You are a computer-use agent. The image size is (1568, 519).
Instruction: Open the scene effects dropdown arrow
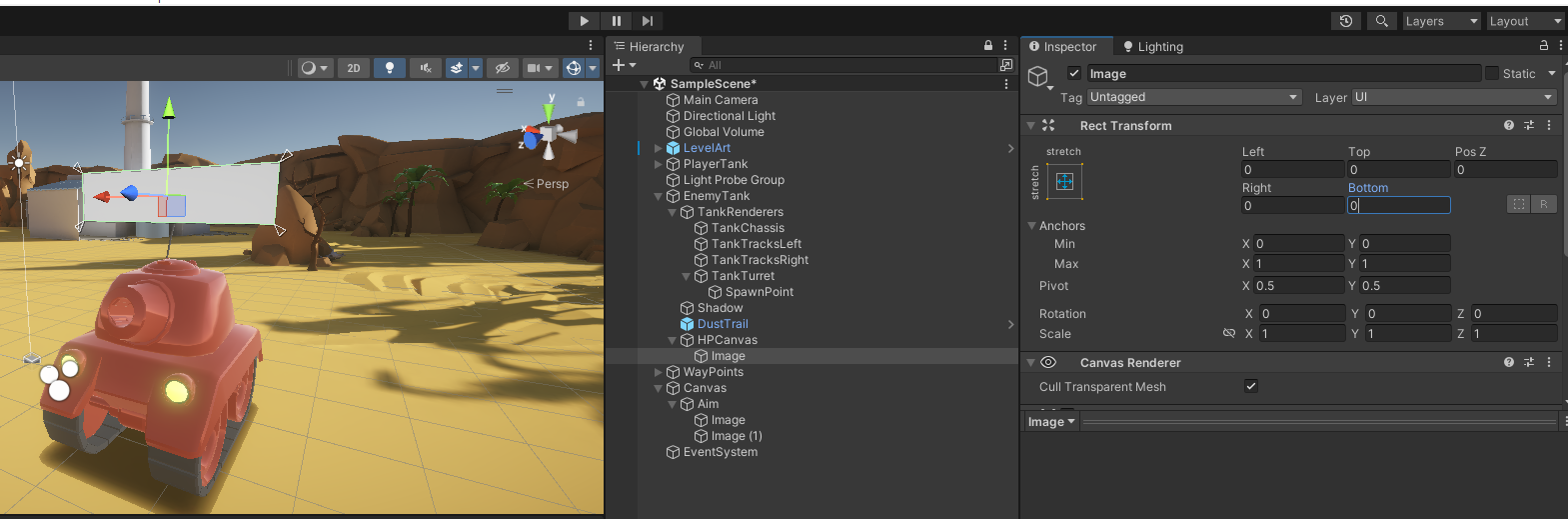476,68
